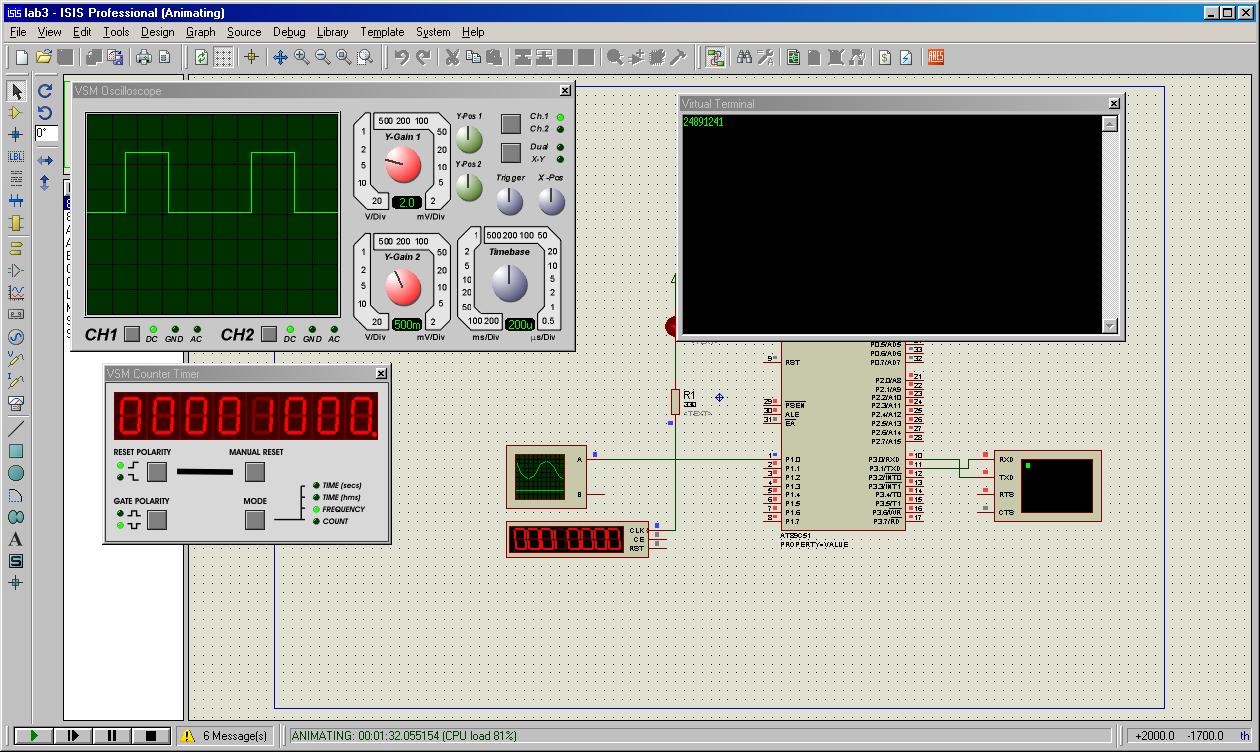Click the Undo arrow icon
1260x752 pixels.
tap(402, 57)
